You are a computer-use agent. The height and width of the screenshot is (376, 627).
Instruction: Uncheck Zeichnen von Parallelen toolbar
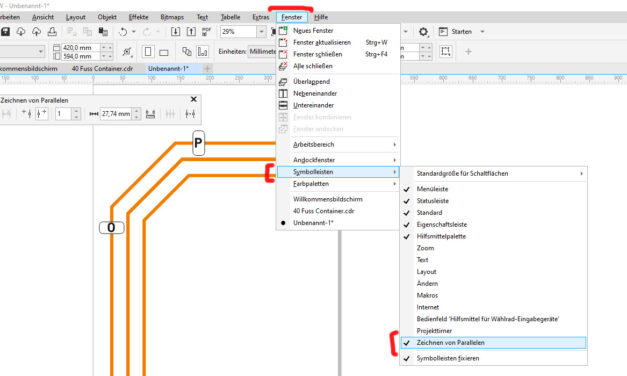(494, 343)
